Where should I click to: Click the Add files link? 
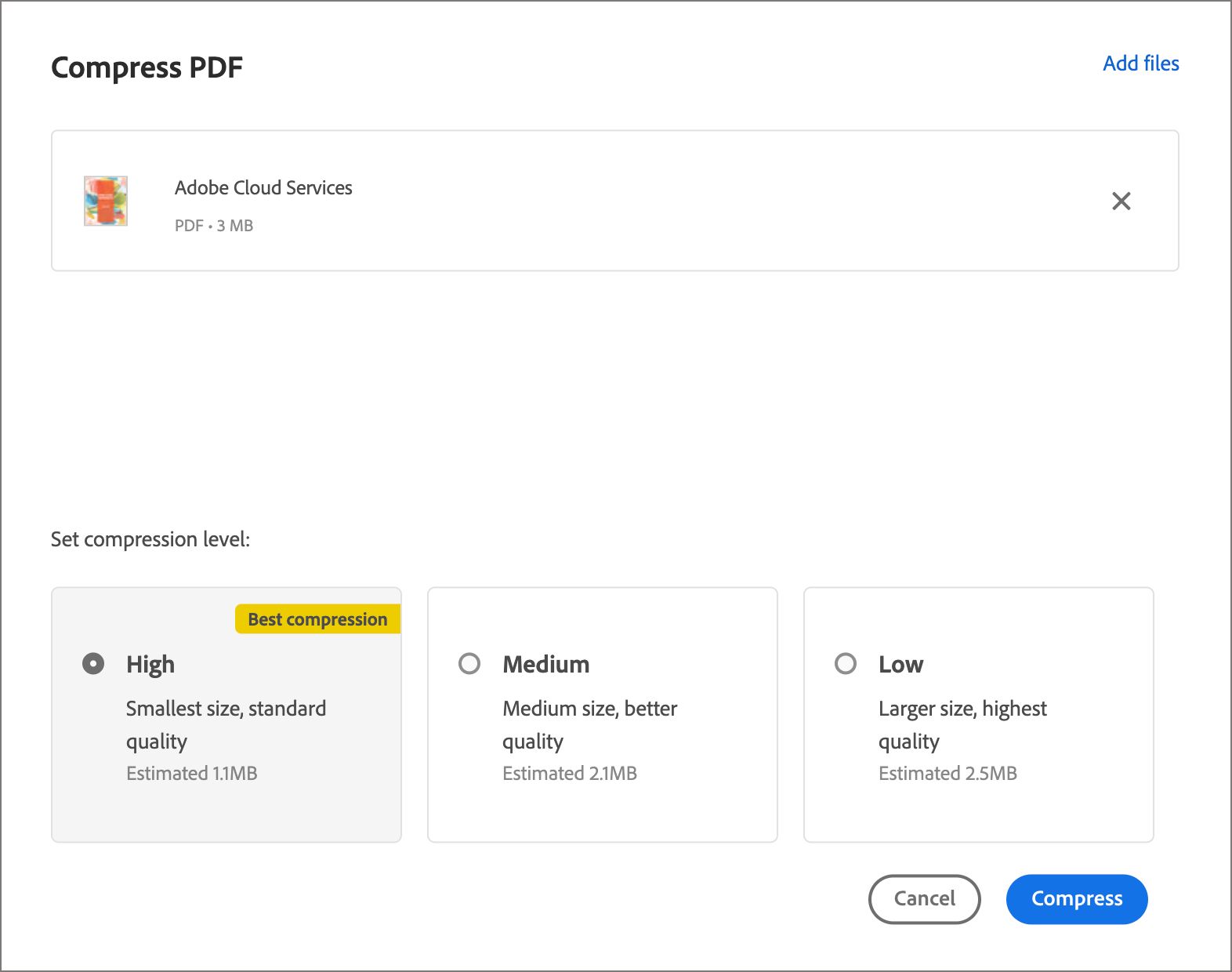click(1140, 63)
